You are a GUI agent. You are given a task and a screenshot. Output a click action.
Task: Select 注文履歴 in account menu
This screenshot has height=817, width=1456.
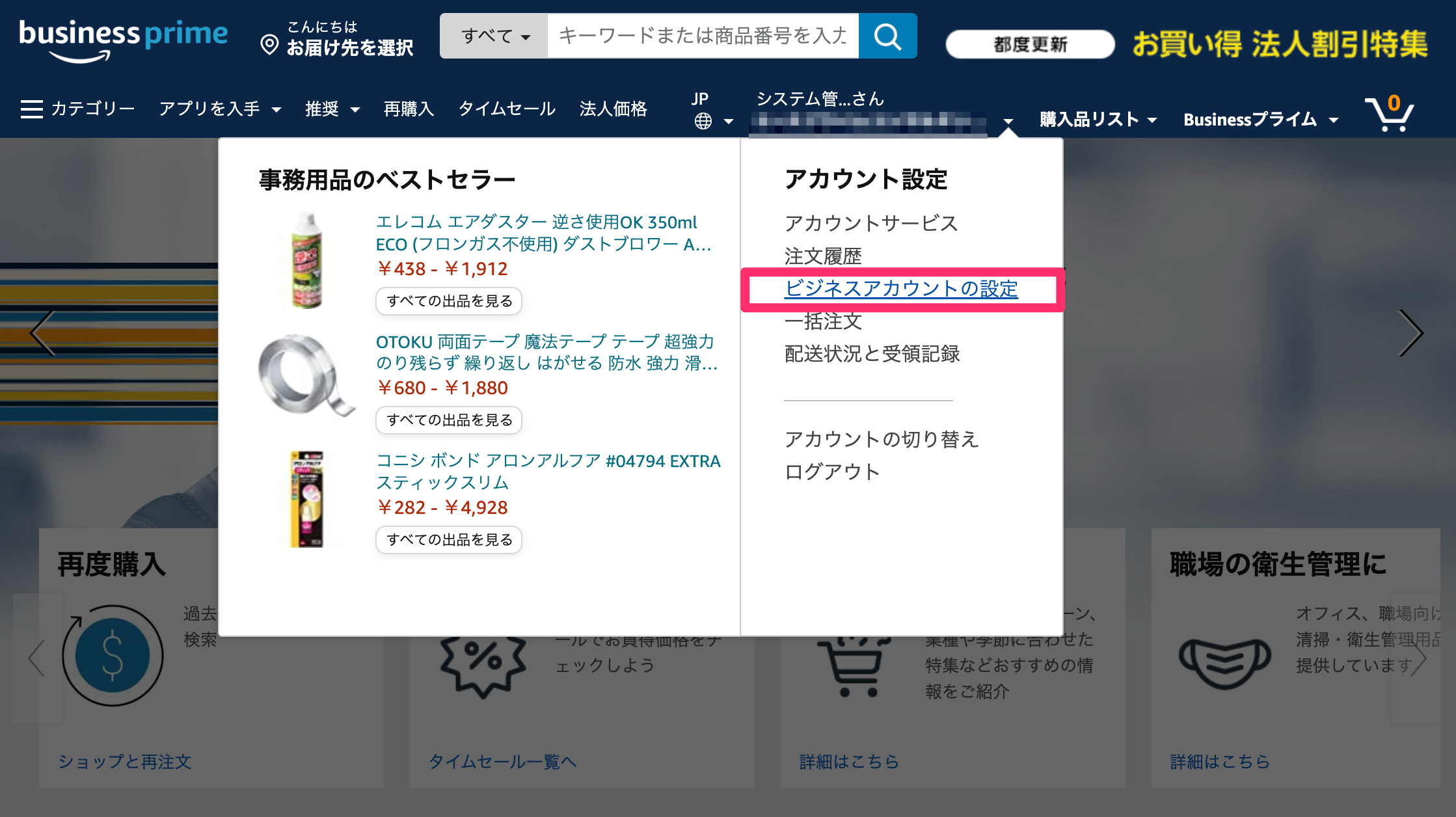(823, 256)
